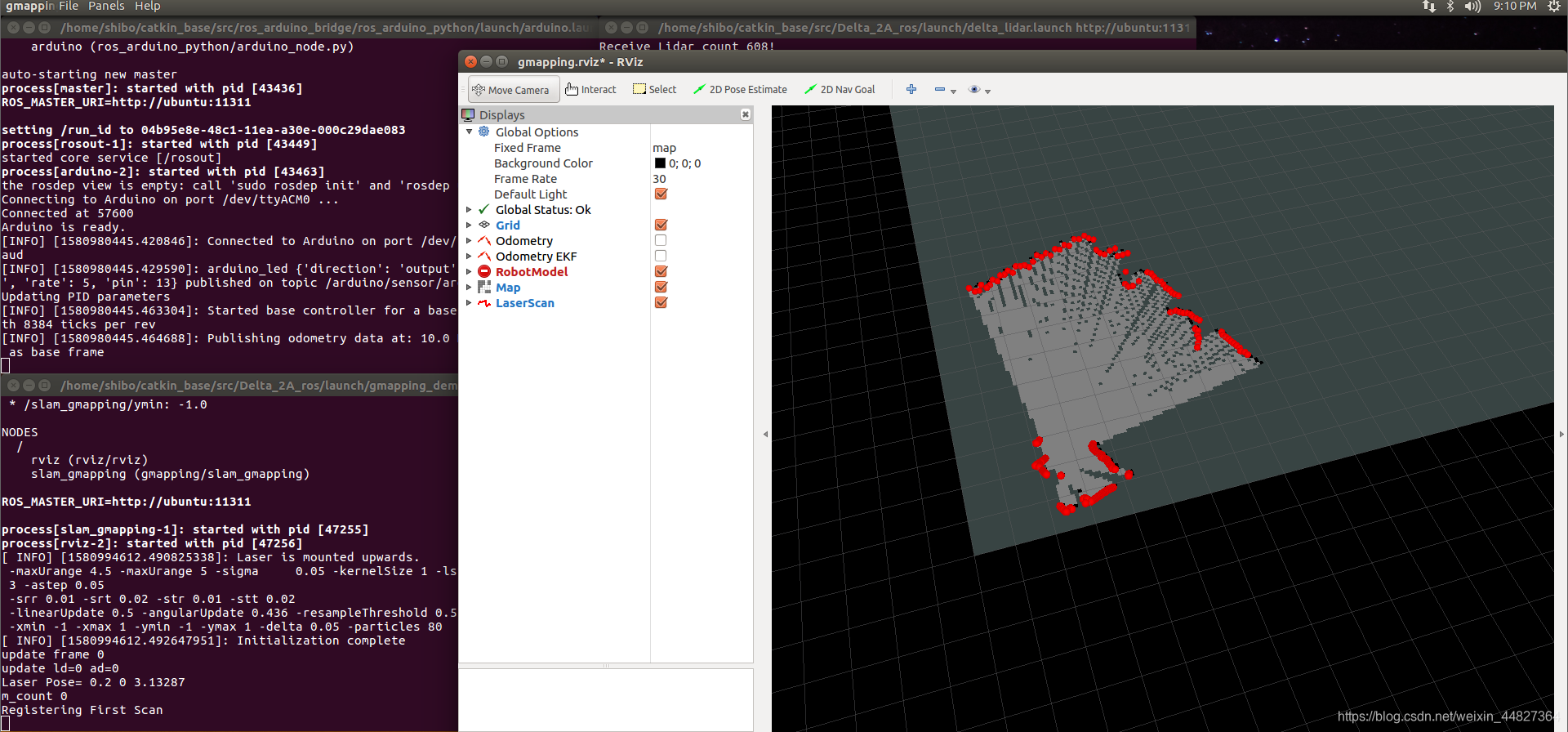Activate the Interact tool
The width and height of the screenshot is (1568, 732).
point(590,90)
